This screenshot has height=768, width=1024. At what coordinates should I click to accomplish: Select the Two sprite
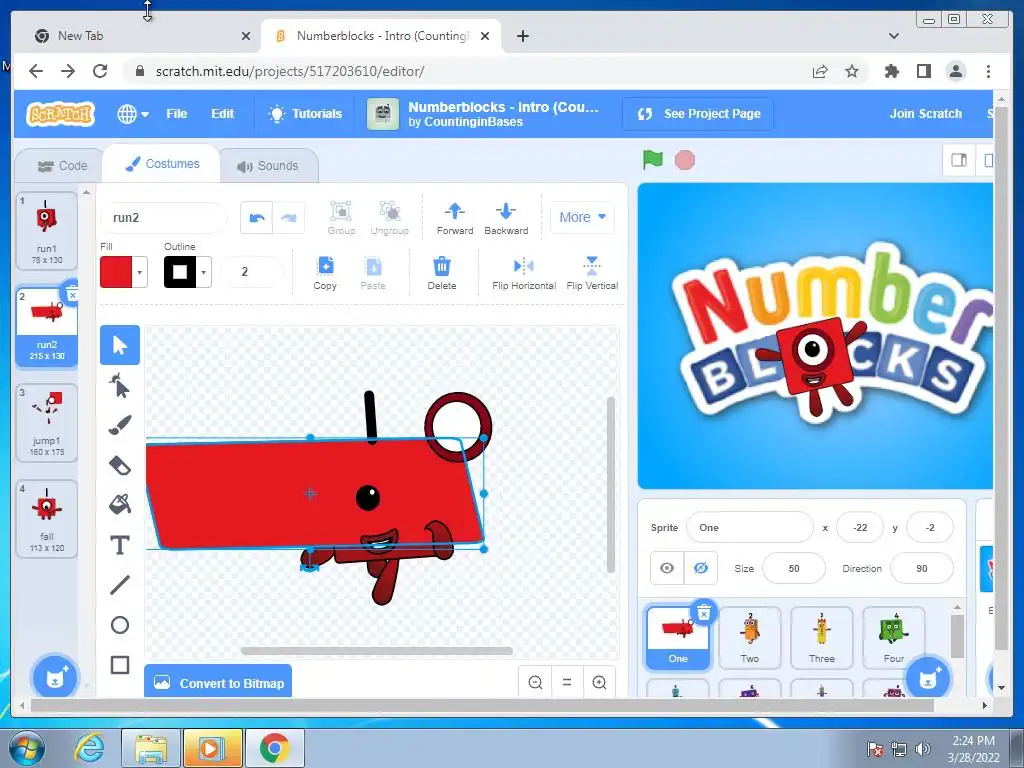750,638
